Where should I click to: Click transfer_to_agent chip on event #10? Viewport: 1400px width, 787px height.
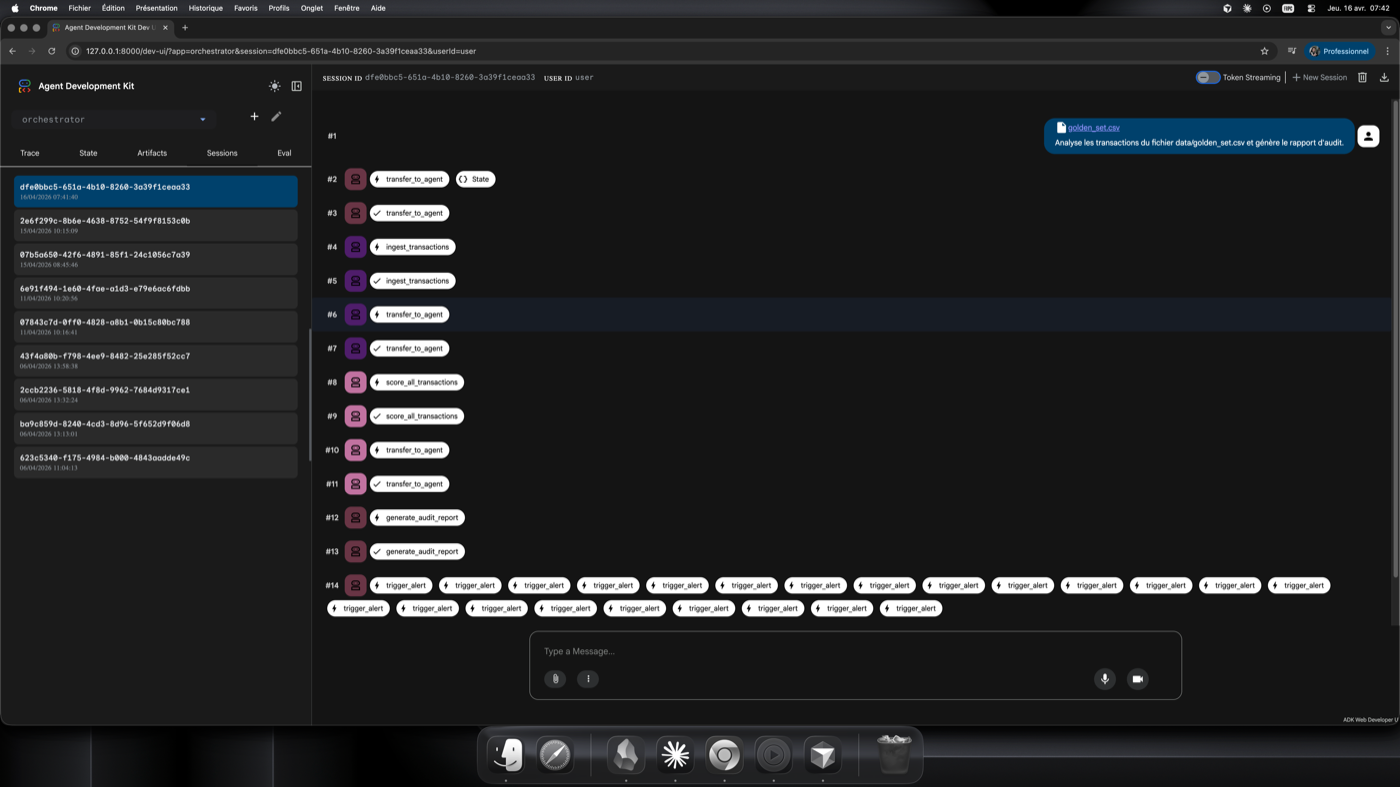[x=409, y=450]
